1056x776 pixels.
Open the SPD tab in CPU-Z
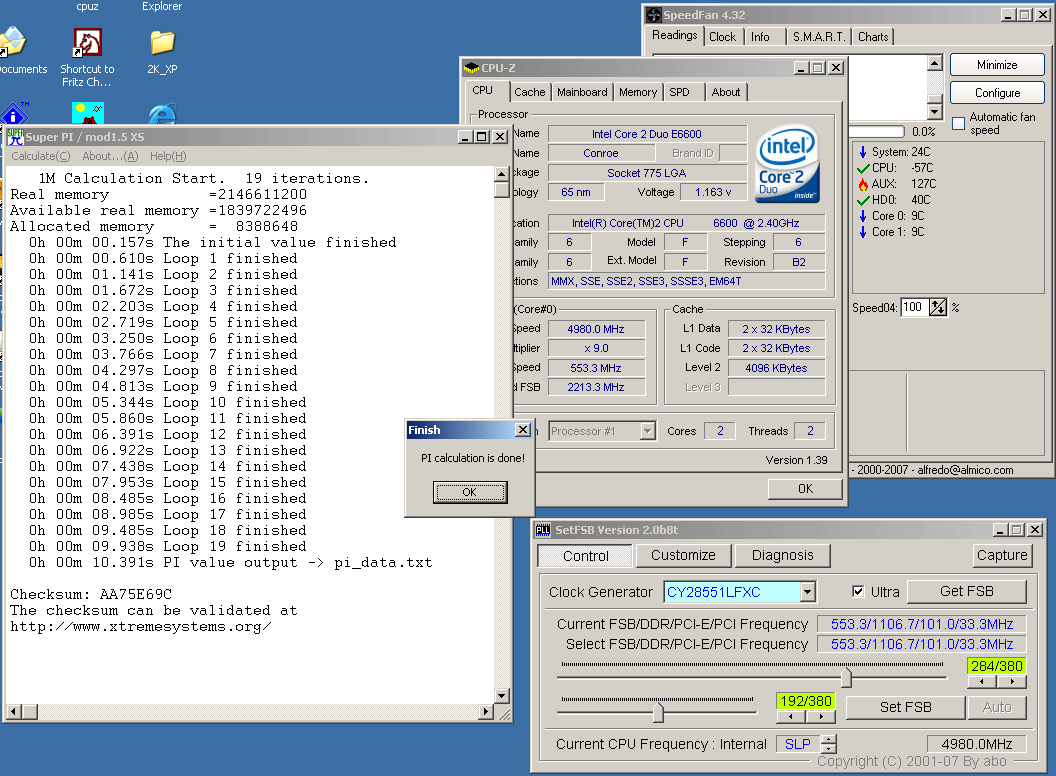click(x=679, y=92)
